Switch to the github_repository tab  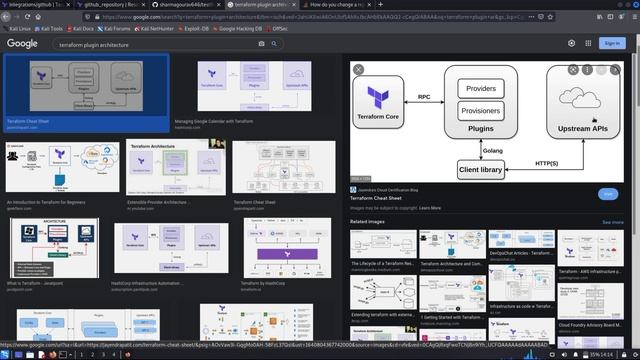[x=111, y=5]
